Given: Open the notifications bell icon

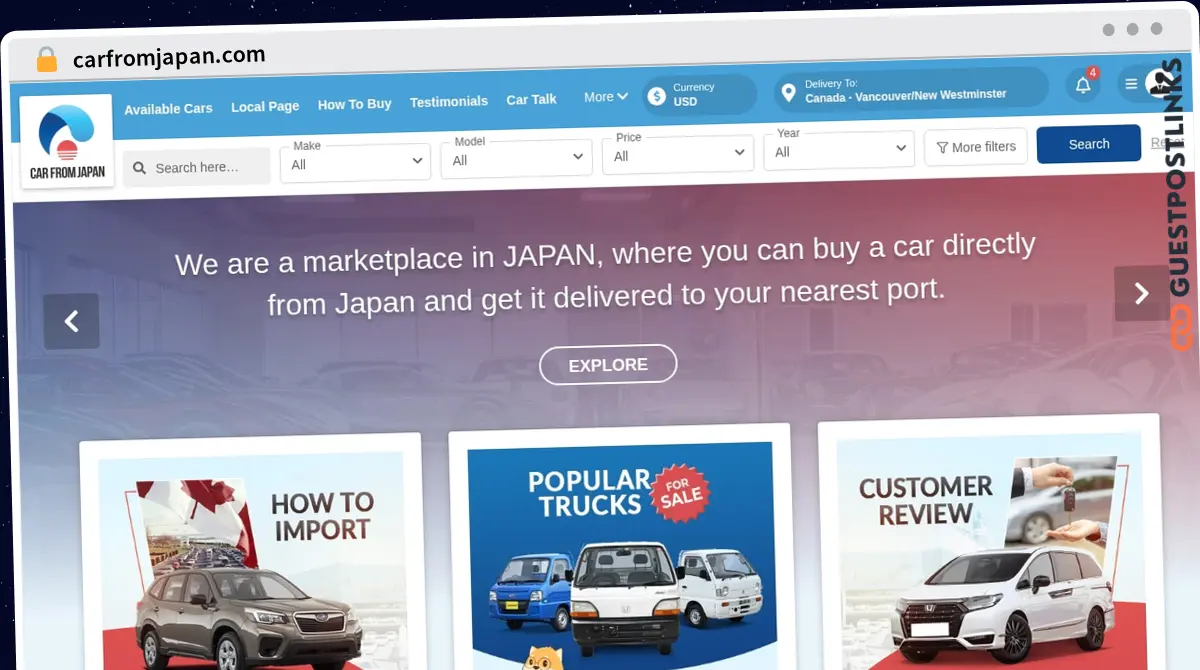Looking at the screenshot, I should tap(1082, 85).
